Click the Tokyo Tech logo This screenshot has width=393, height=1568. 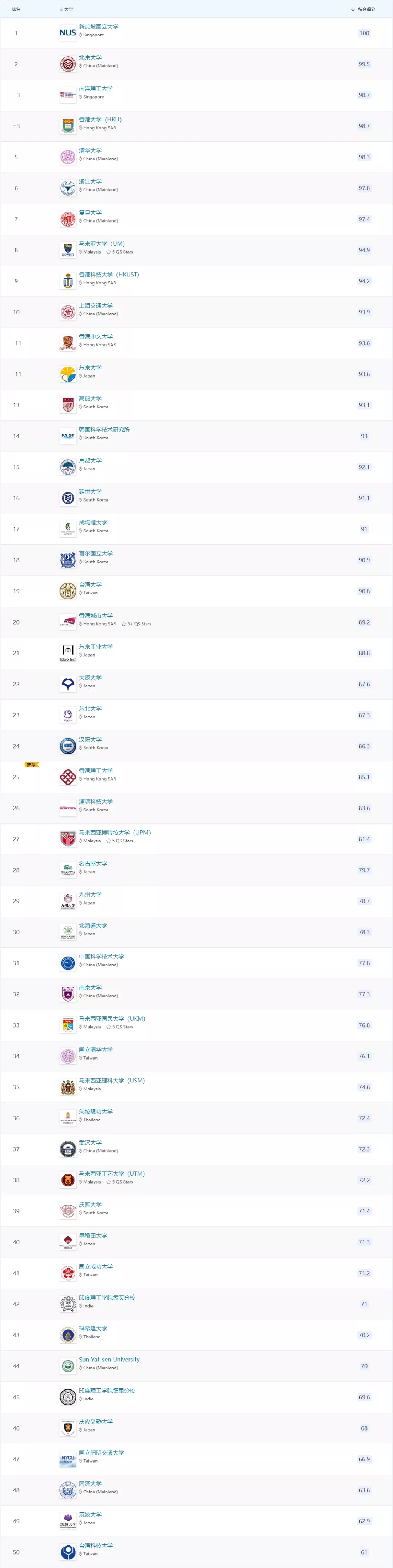(x=68, y=653)
